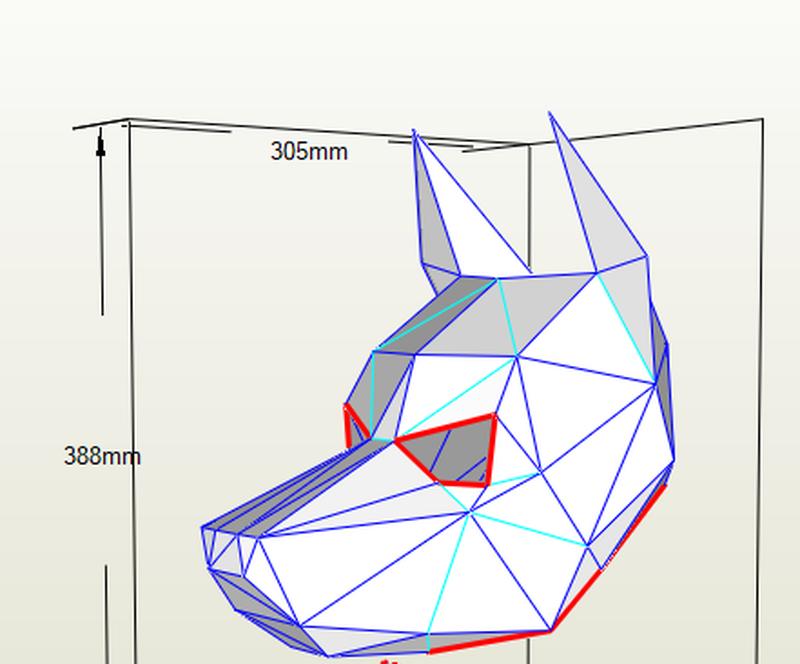Select the red bottom edge of the neck
Viewport: 800px width, 664px height.
click(490, 641)
